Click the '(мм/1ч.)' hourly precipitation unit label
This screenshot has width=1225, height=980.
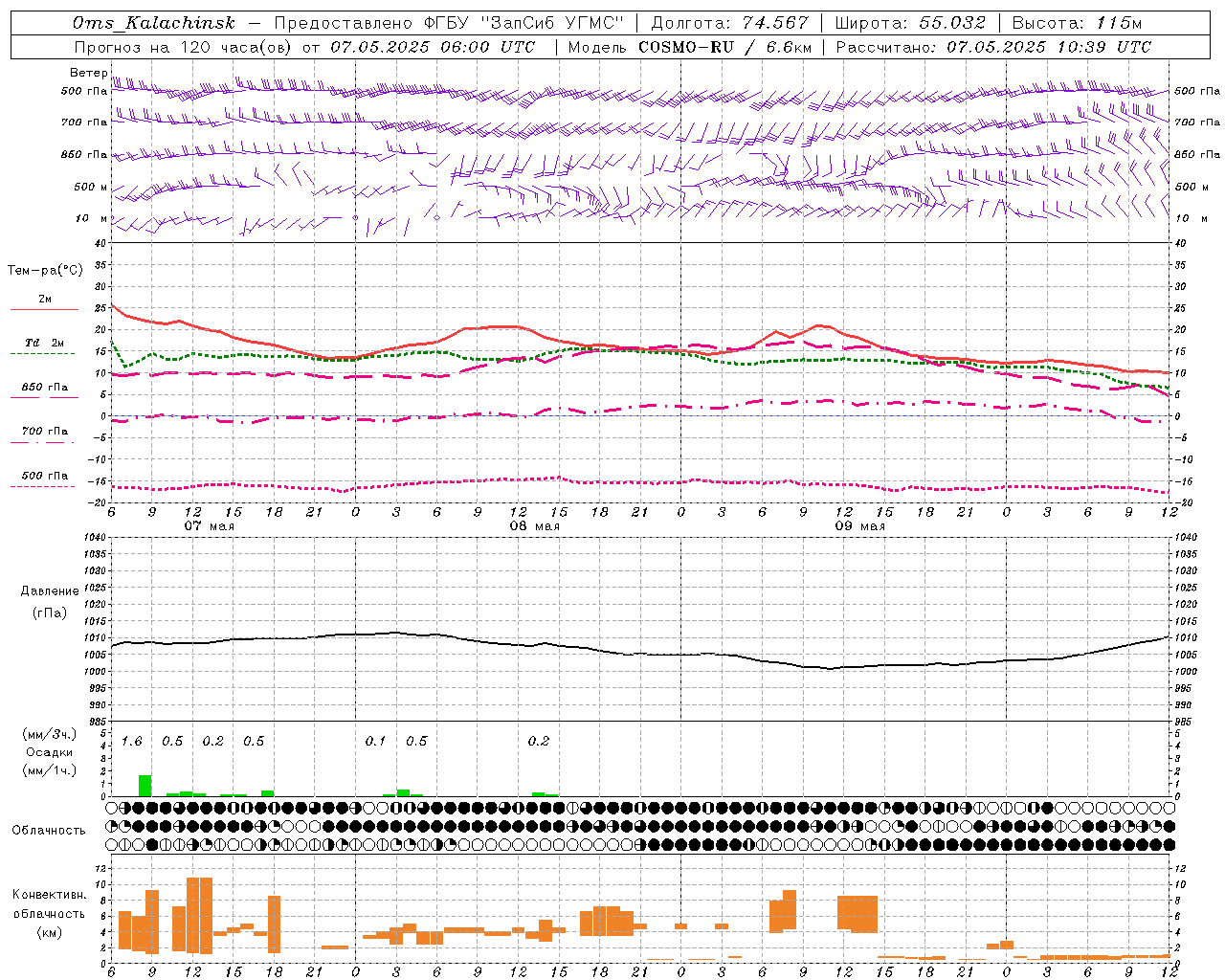[x=49, y=770]
